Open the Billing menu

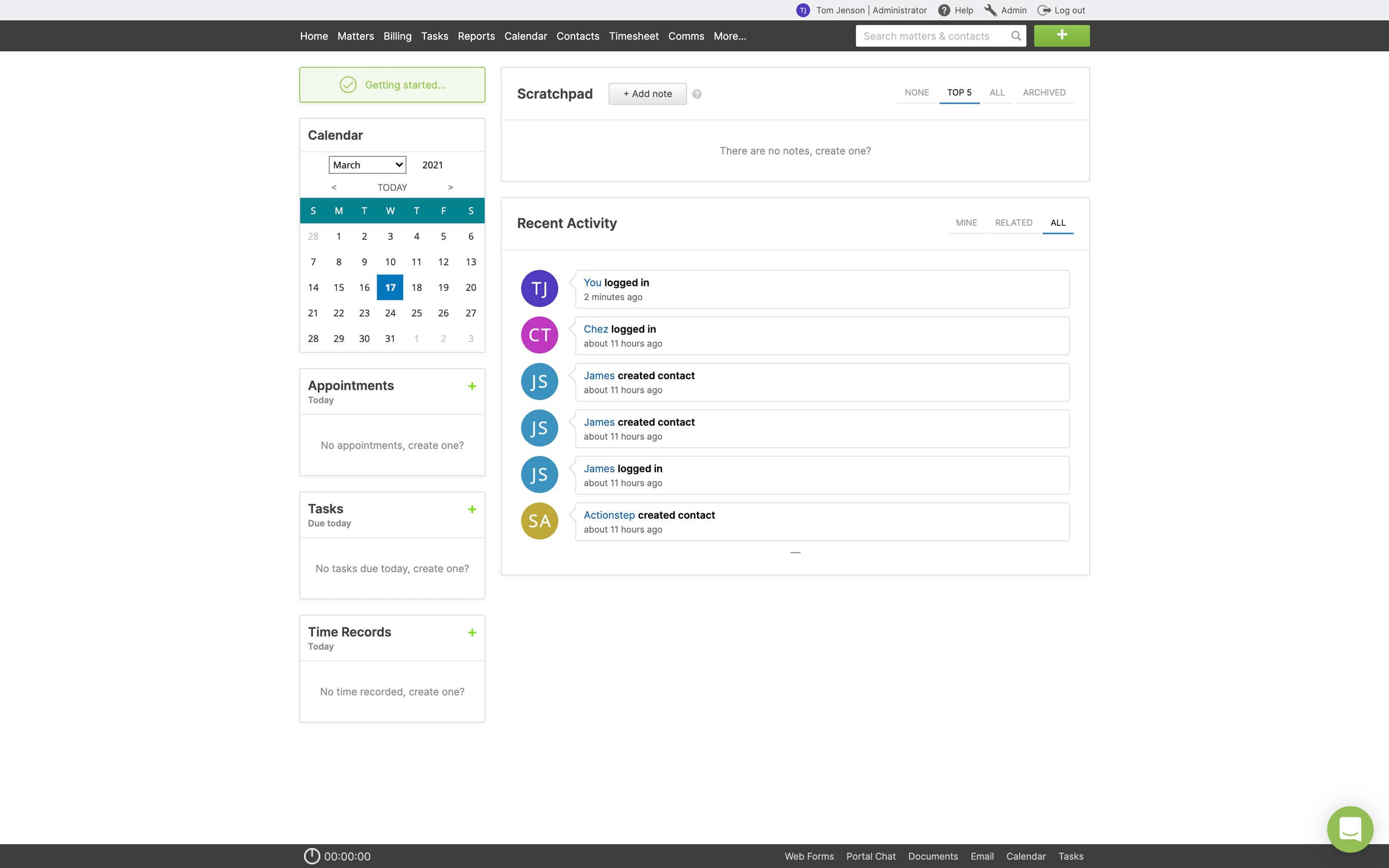click(397, 36)
